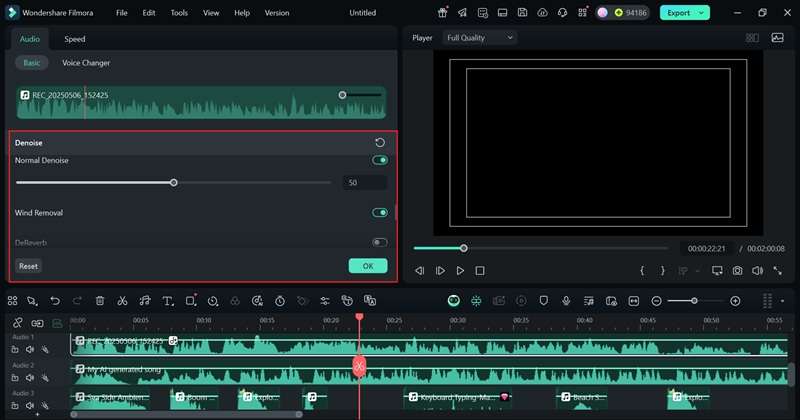Screen dimensions: 800x420
Task: Click the play-frame-forward button in the player
Action: click(x=440, y=270)
